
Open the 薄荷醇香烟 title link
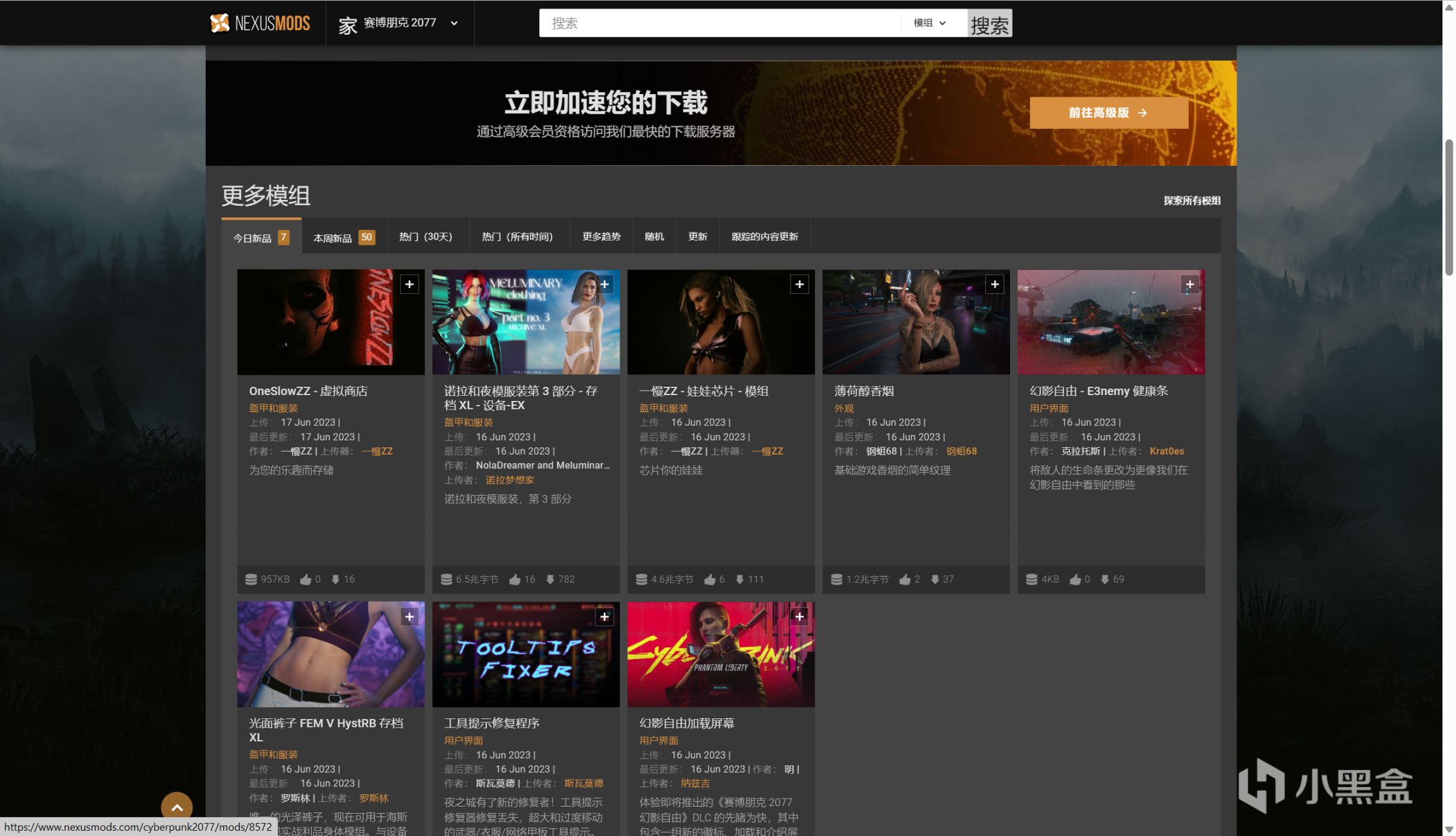coord(864,391)
